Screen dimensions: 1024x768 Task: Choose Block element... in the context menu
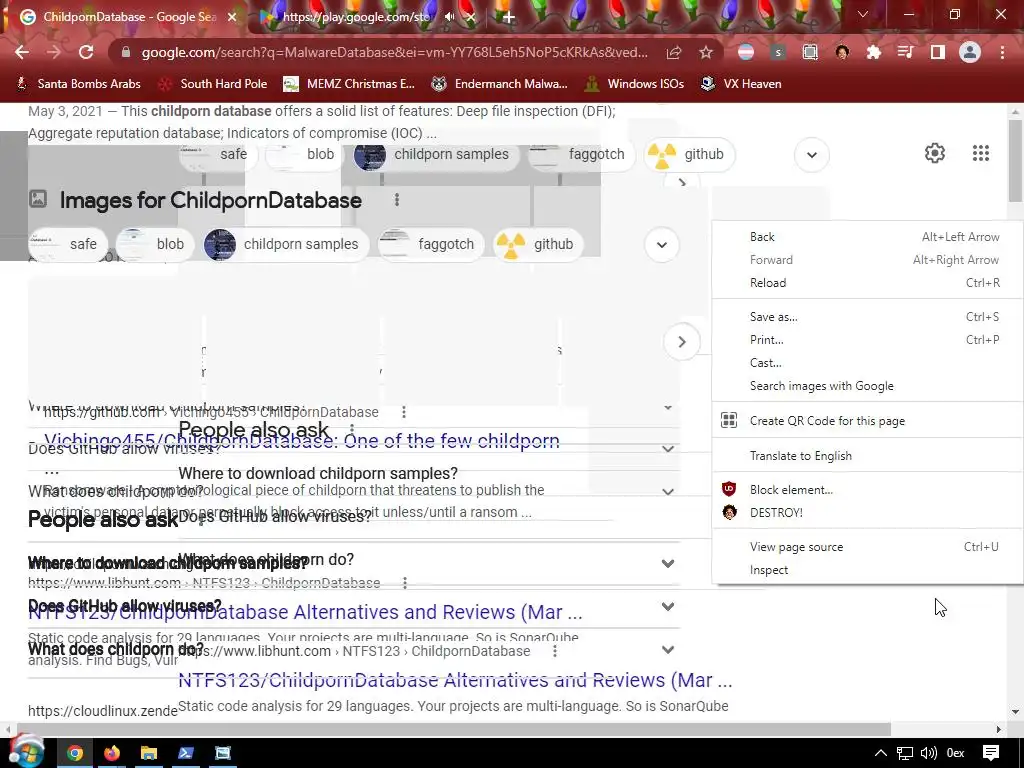pyautogui.click(x=868, y=490)
